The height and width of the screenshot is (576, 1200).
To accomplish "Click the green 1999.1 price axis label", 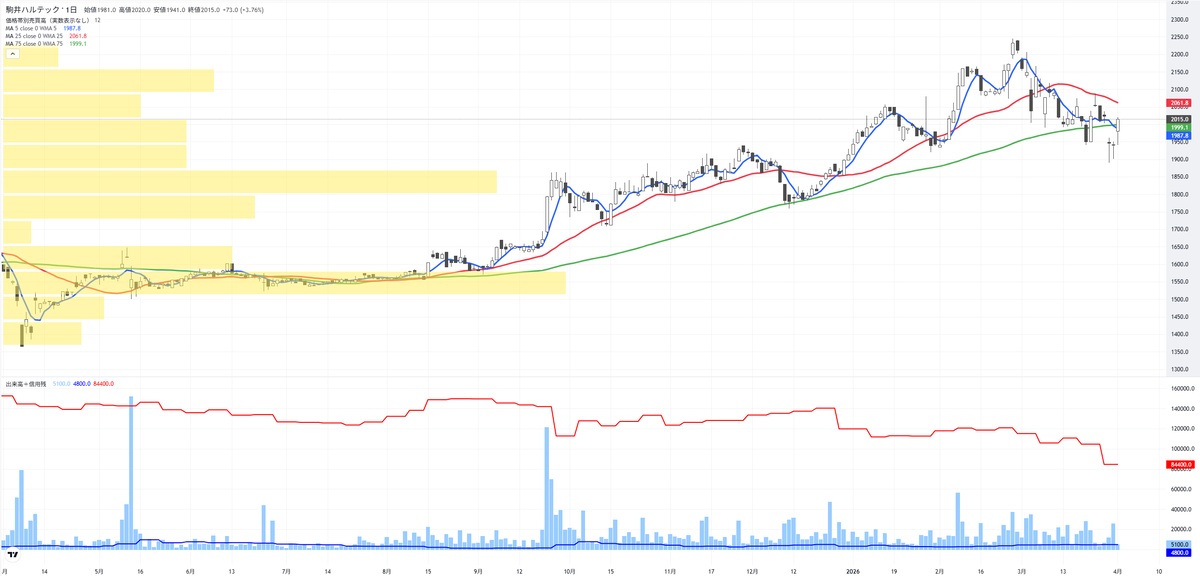I will click(1177, 128).
